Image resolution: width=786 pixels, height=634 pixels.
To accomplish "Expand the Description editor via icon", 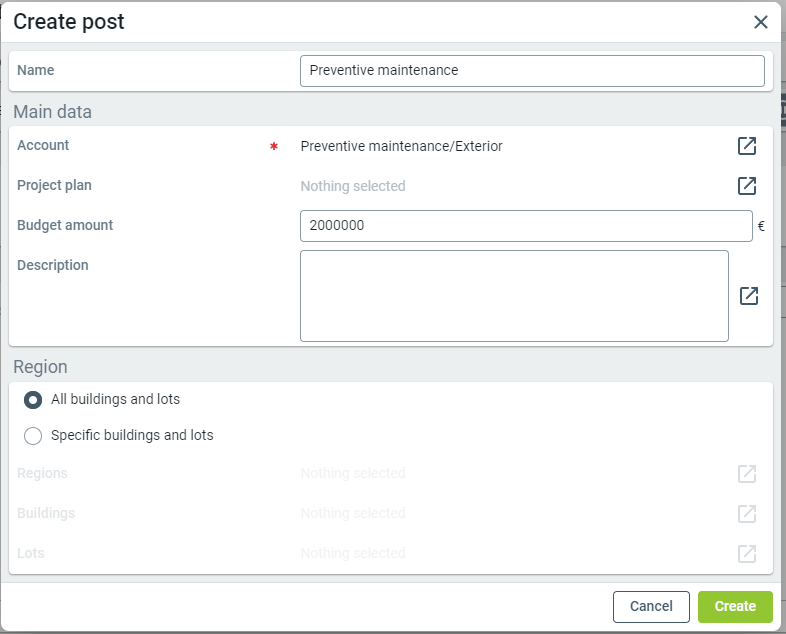I will 749,296.
